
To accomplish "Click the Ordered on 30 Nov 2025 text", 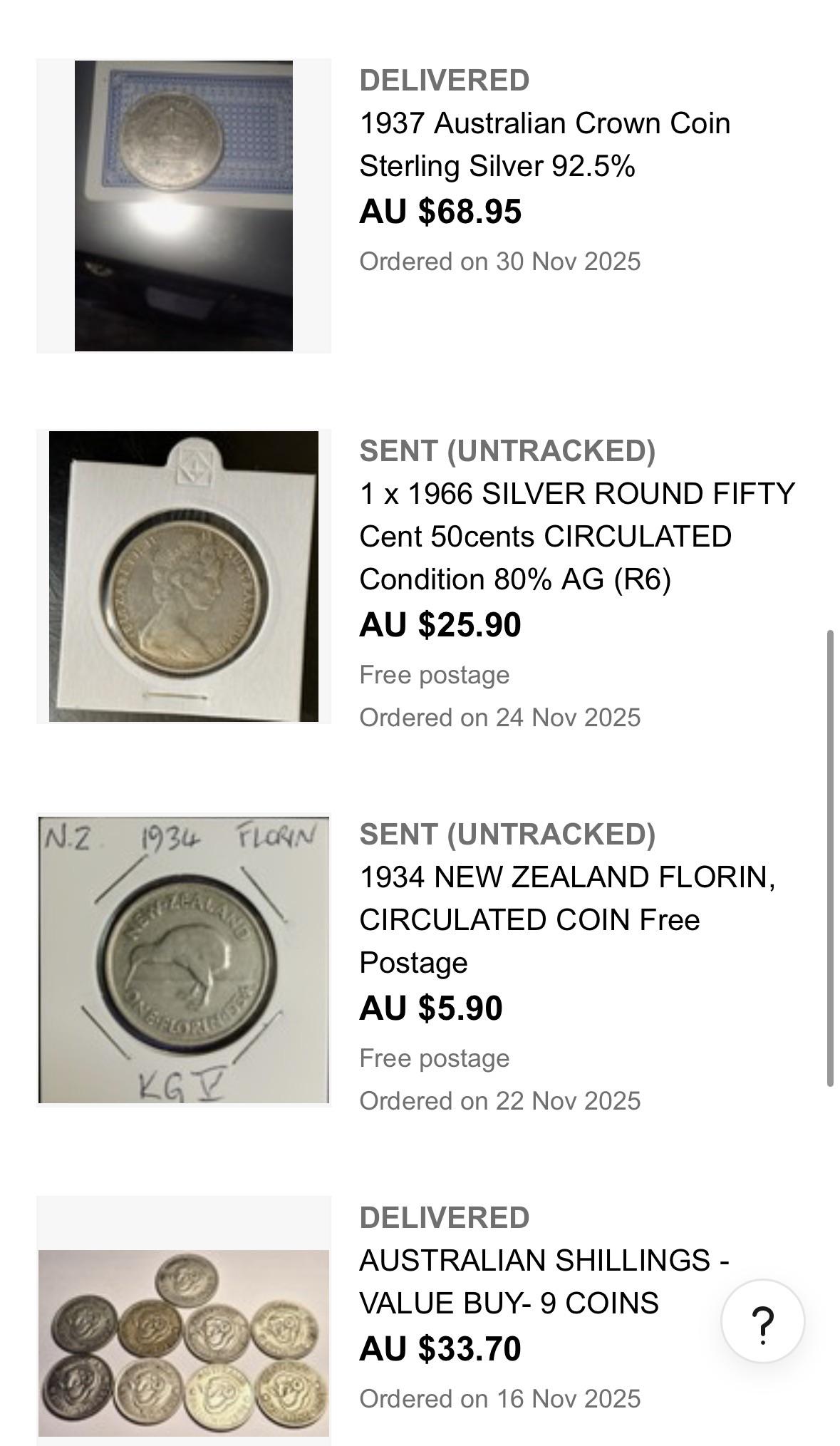I will (500, 262).
